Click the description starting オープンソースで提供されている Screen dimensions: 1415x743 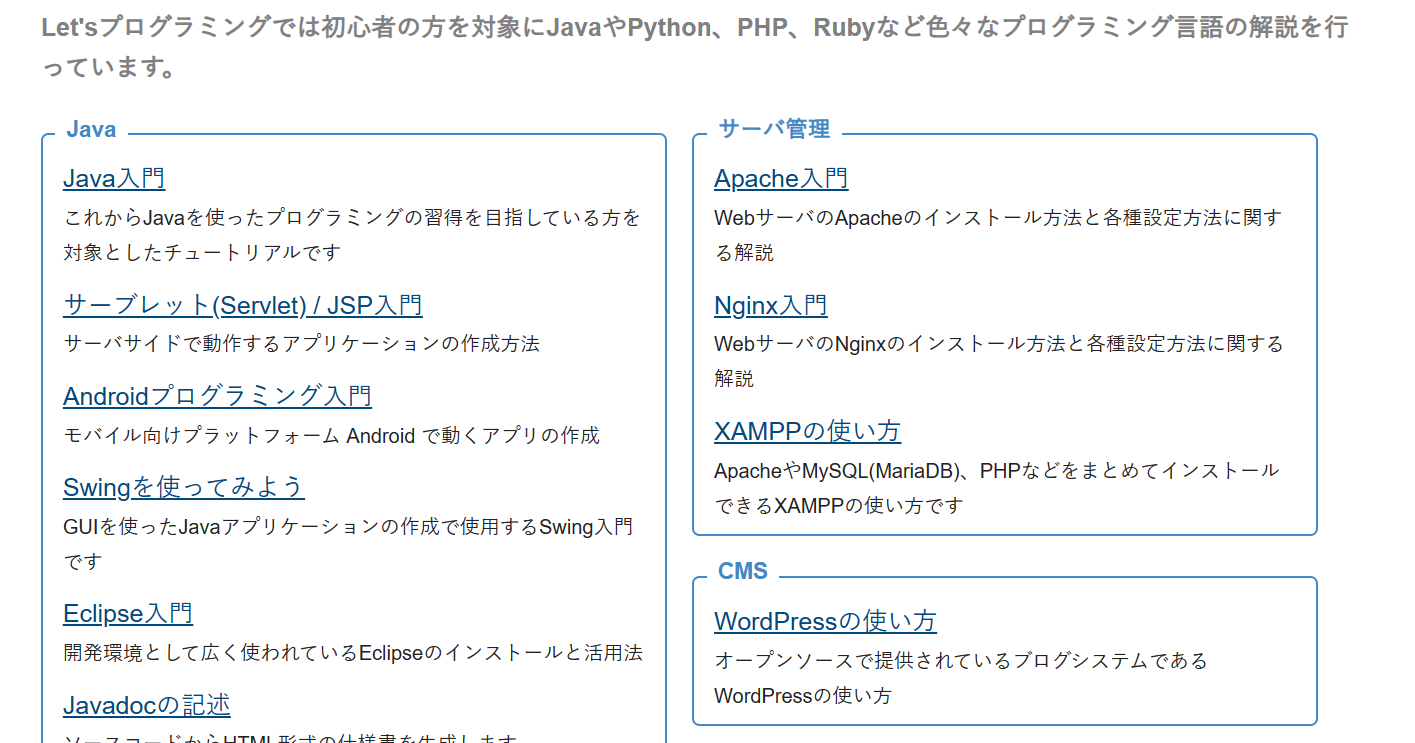(x=961, y=678)
